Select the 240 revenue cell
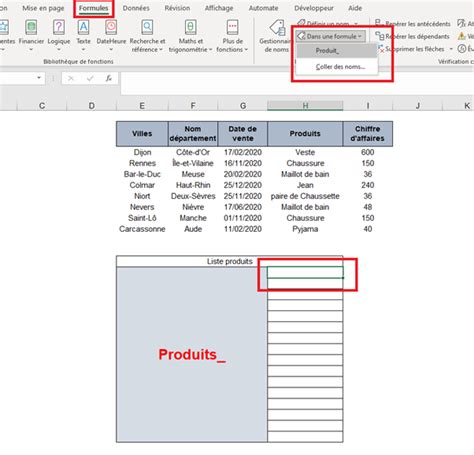This screenshot has height=455, width=474. point(368,185)
